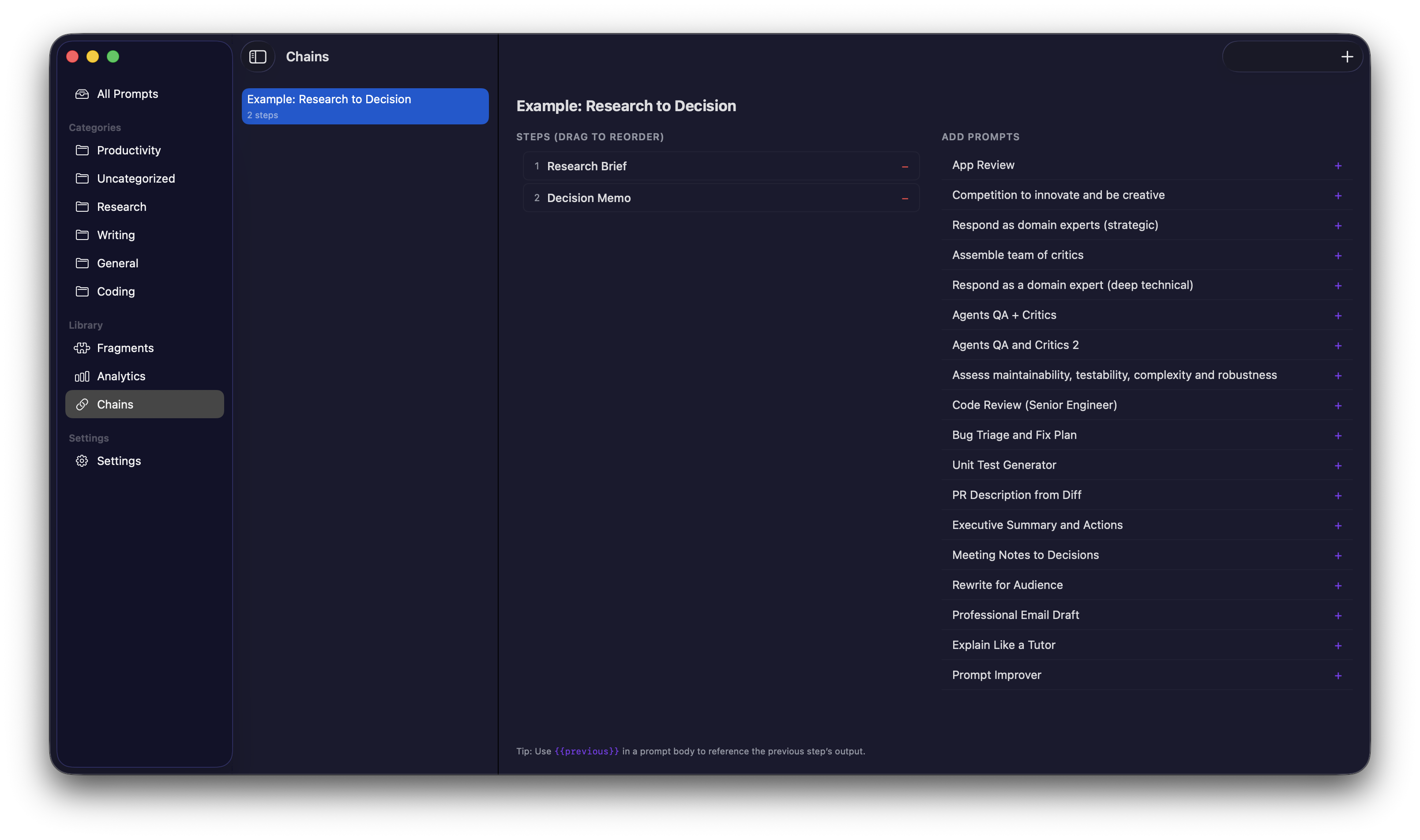This screenshot has height=840, width=1420.
Task: Click the Research folder icon
Action: (x=82, y=206)
